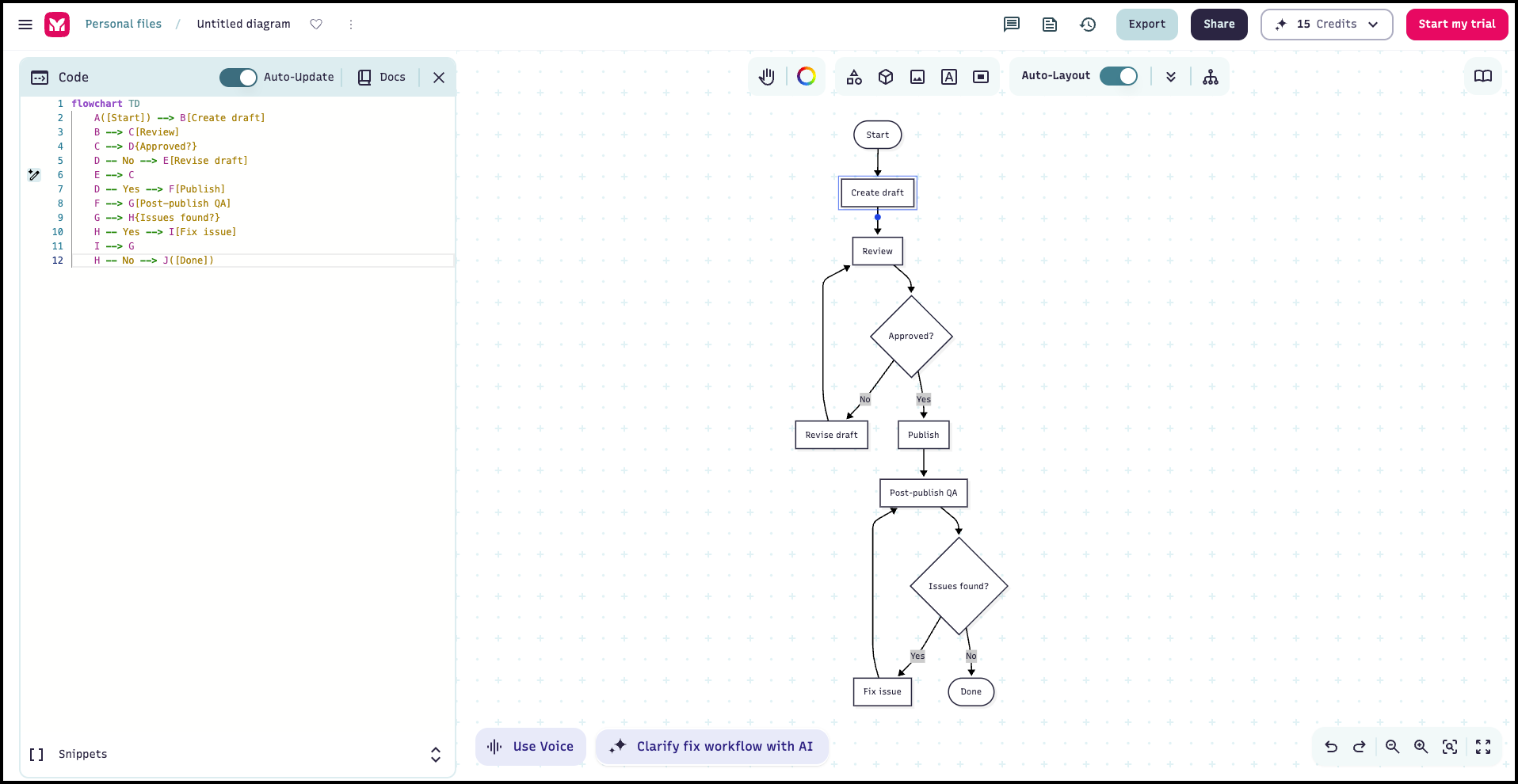Fit diagram to view

point(1450,747)
